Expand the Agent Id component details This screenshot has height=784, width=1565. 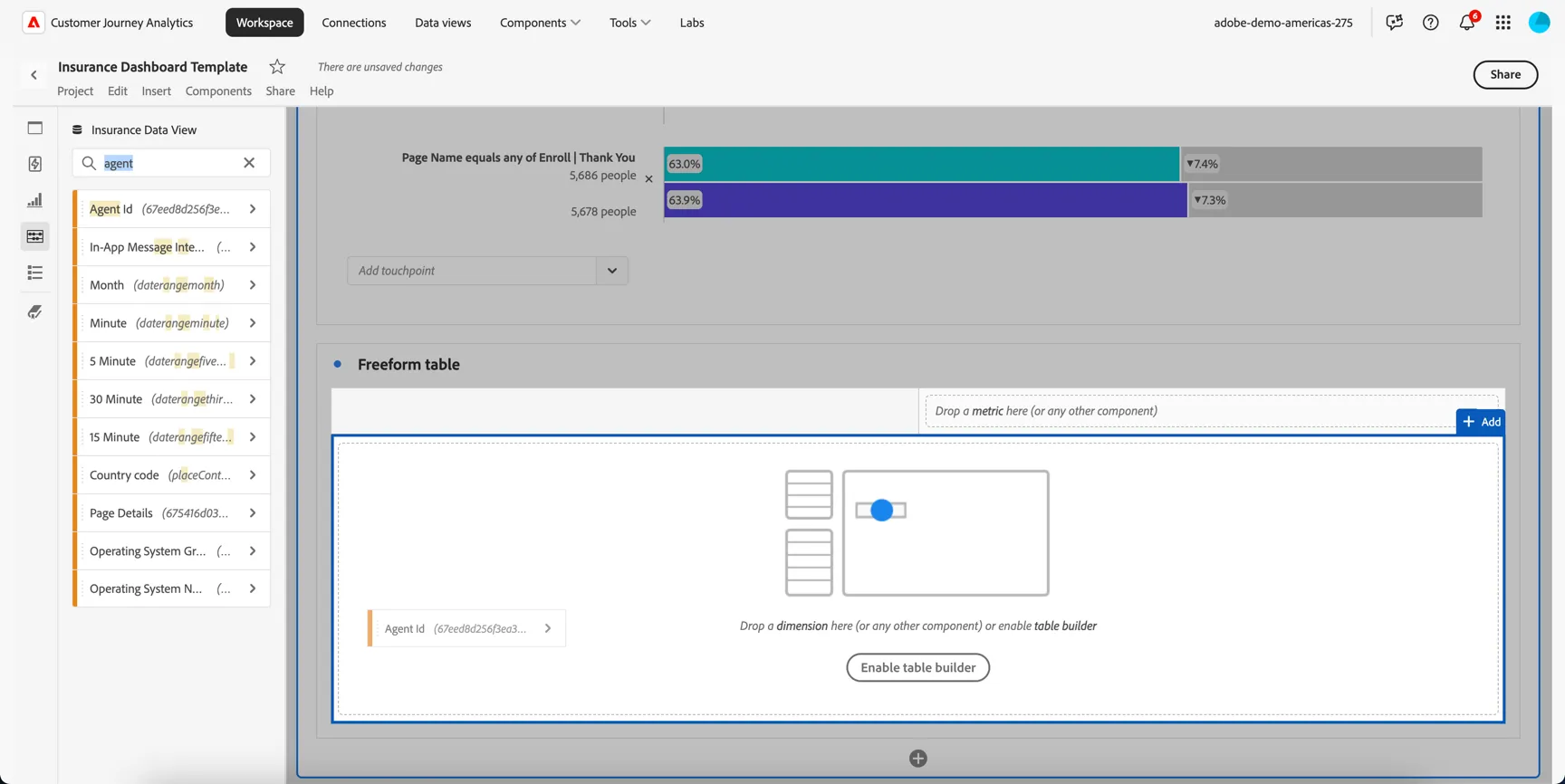253,209
